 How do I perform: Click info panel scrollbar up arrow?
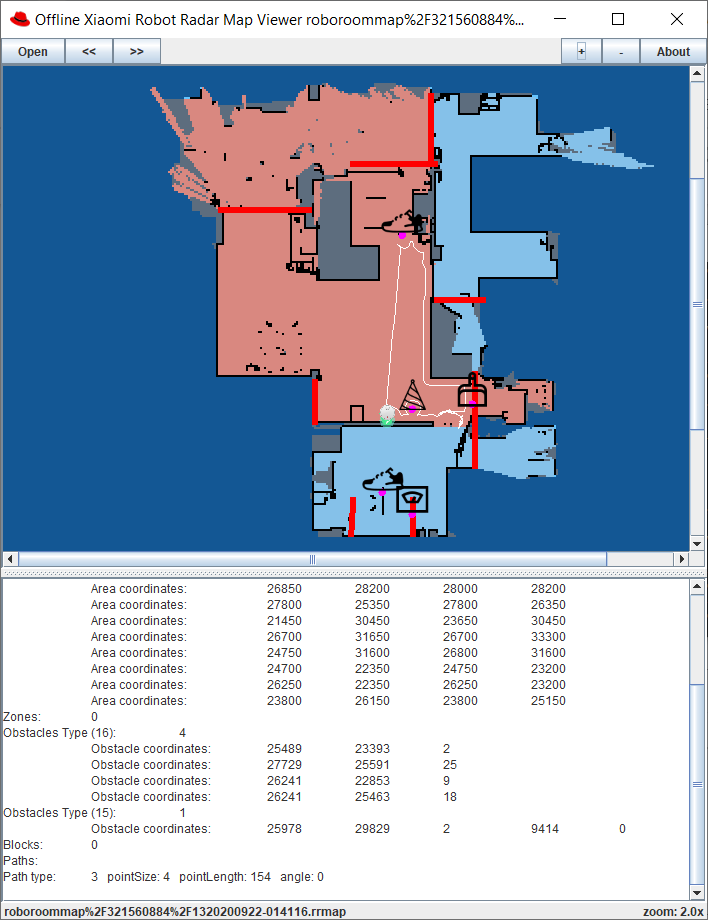click(x=697, y=587)
